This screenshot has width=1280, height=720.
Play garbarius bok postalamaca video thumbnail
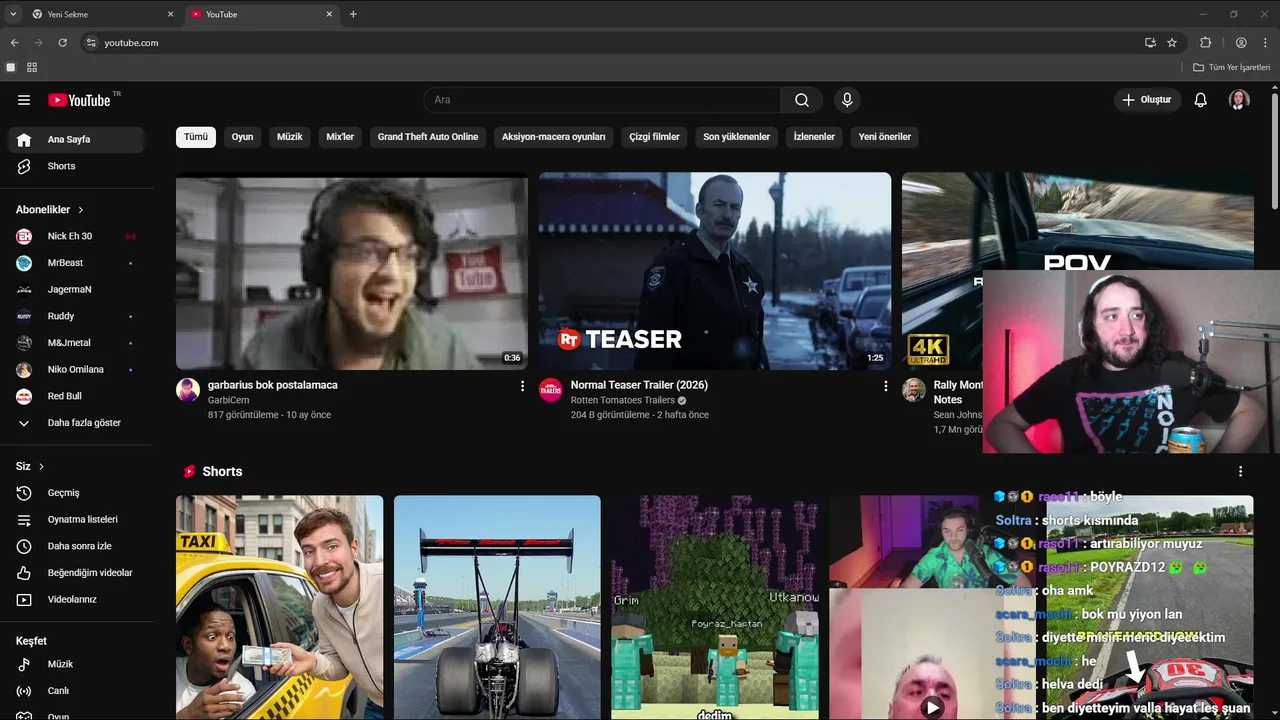coord(352,271)
